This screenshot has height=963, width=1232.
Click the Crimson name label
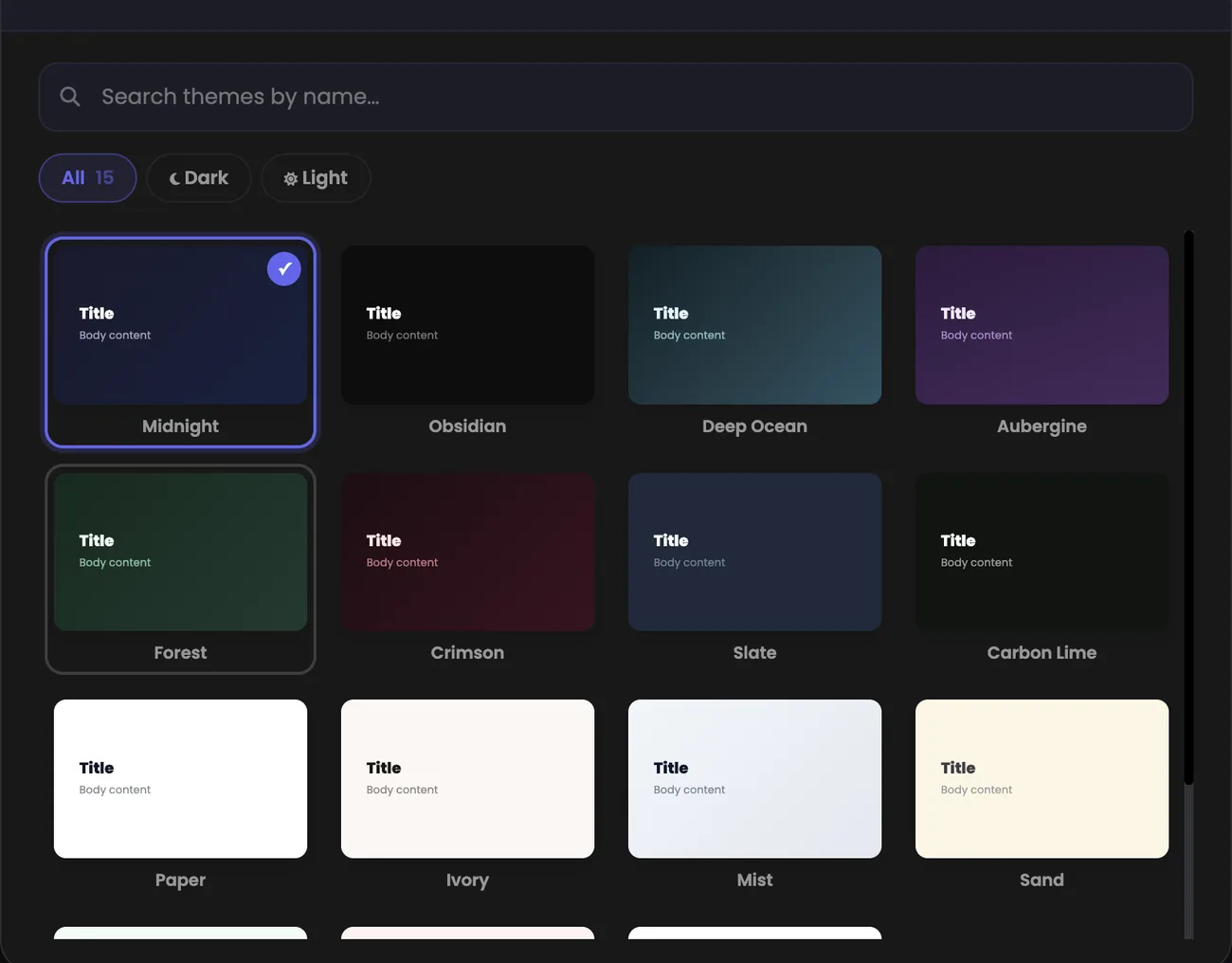tap(467, 653)
